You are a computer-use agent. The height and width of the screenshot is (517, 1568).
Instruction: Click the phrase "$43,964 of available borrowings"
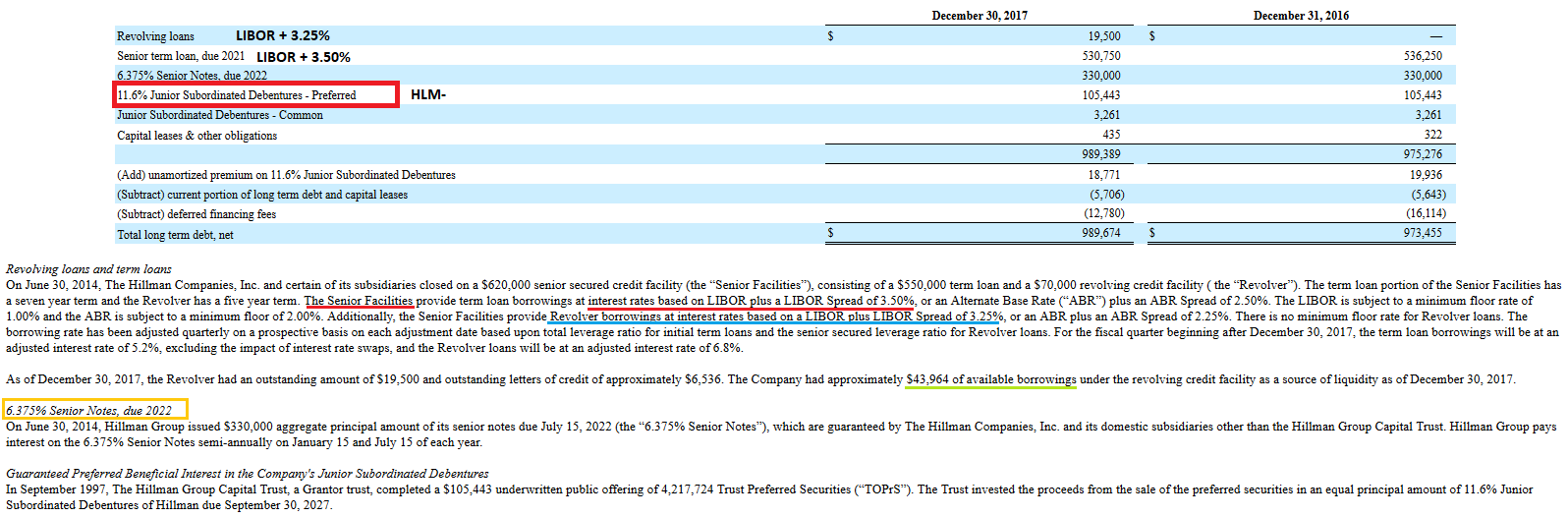click(x=991, y=379)
